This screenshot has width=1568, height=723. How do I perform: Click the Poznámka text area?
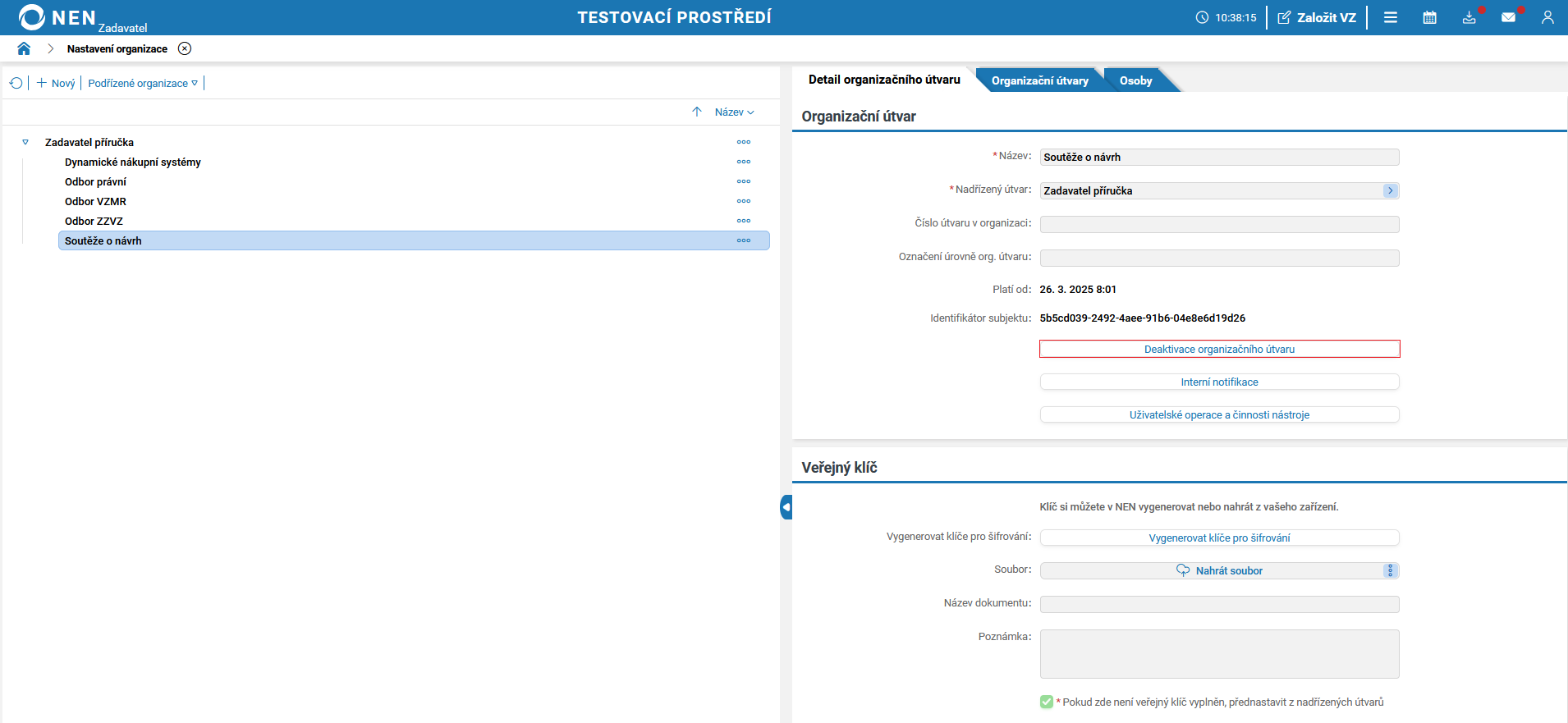[x=1219, y=653]
